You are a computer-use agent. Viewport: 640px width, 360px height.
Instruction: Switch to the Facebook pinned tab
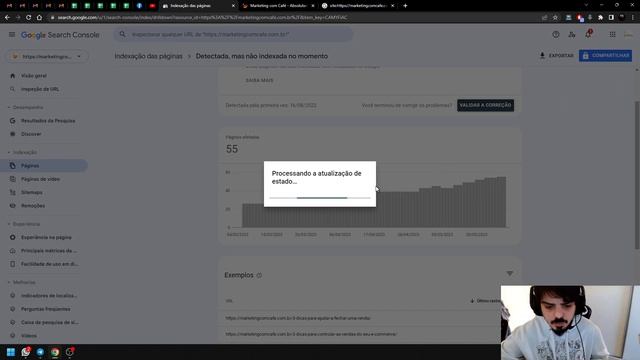coord(139,6)
